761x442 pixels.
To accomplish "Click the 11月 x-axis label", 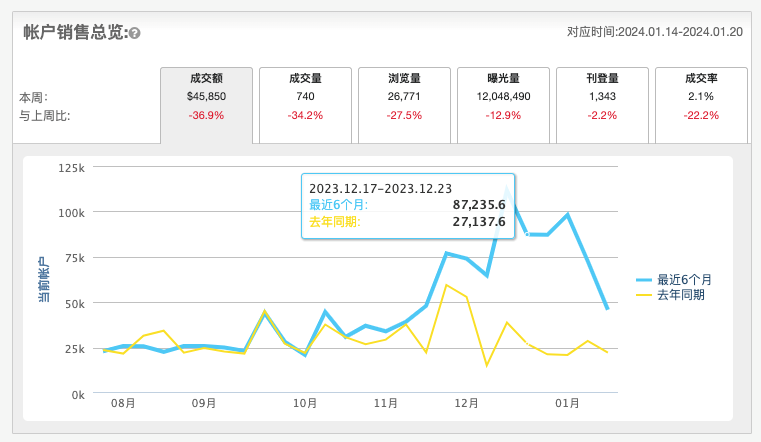I will 386,403.
